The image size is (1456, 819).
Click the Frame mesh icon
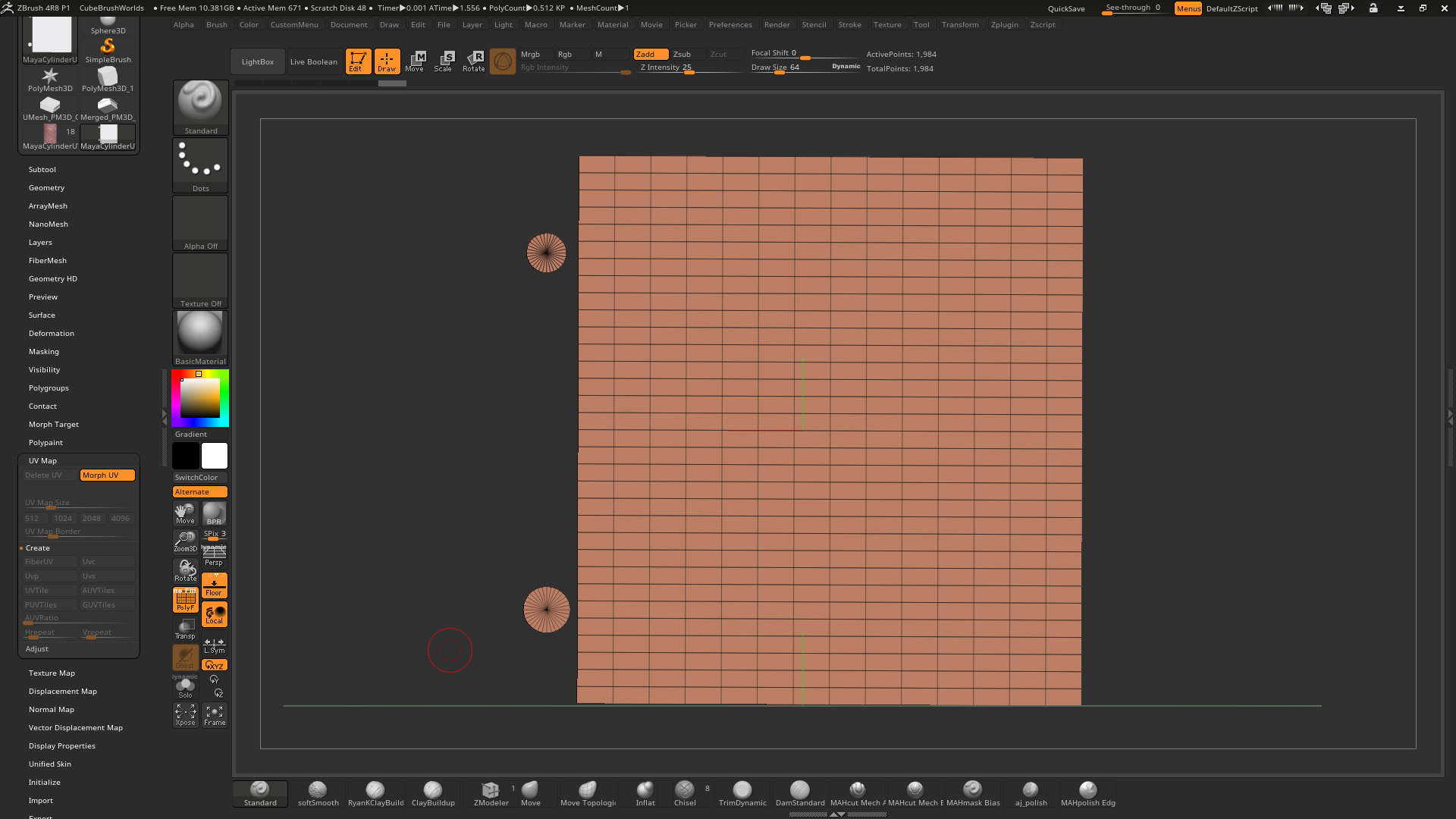pyautogui.click(x=215, y=714)
